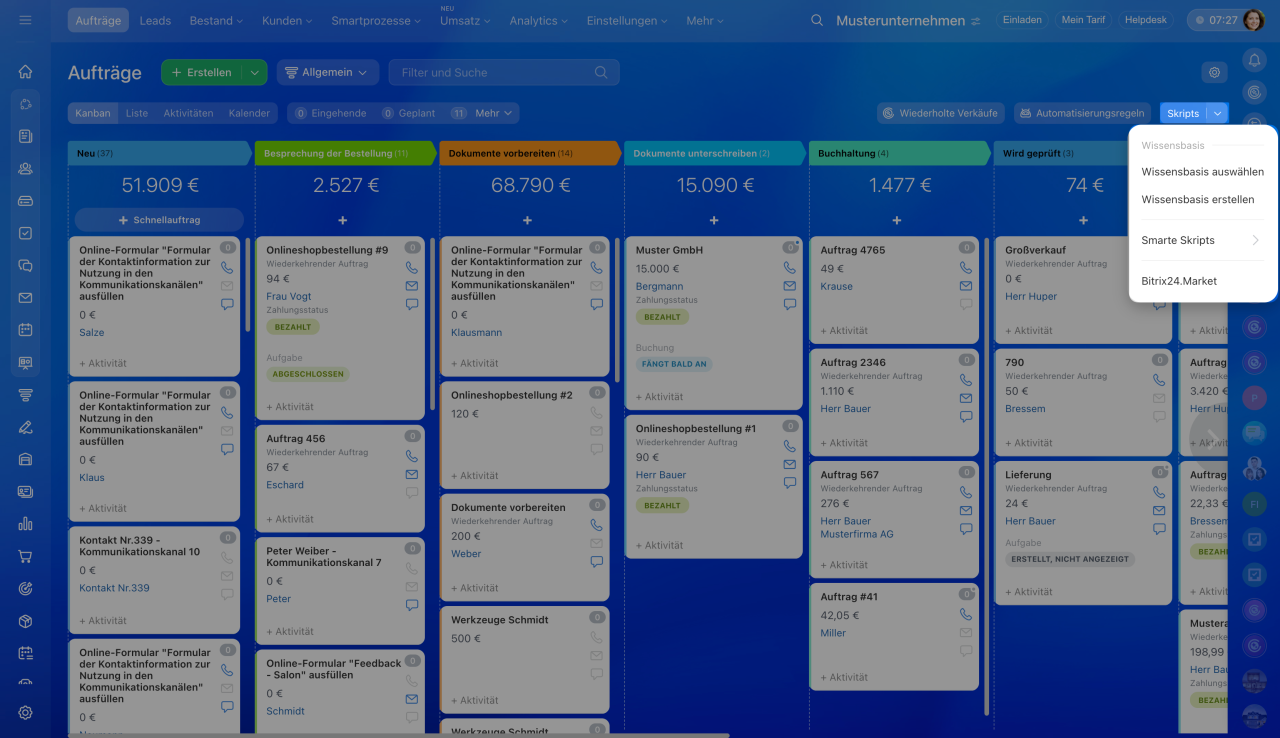Open the Kanban settings gear
1280x738 pixels.
click(1215, 72)
